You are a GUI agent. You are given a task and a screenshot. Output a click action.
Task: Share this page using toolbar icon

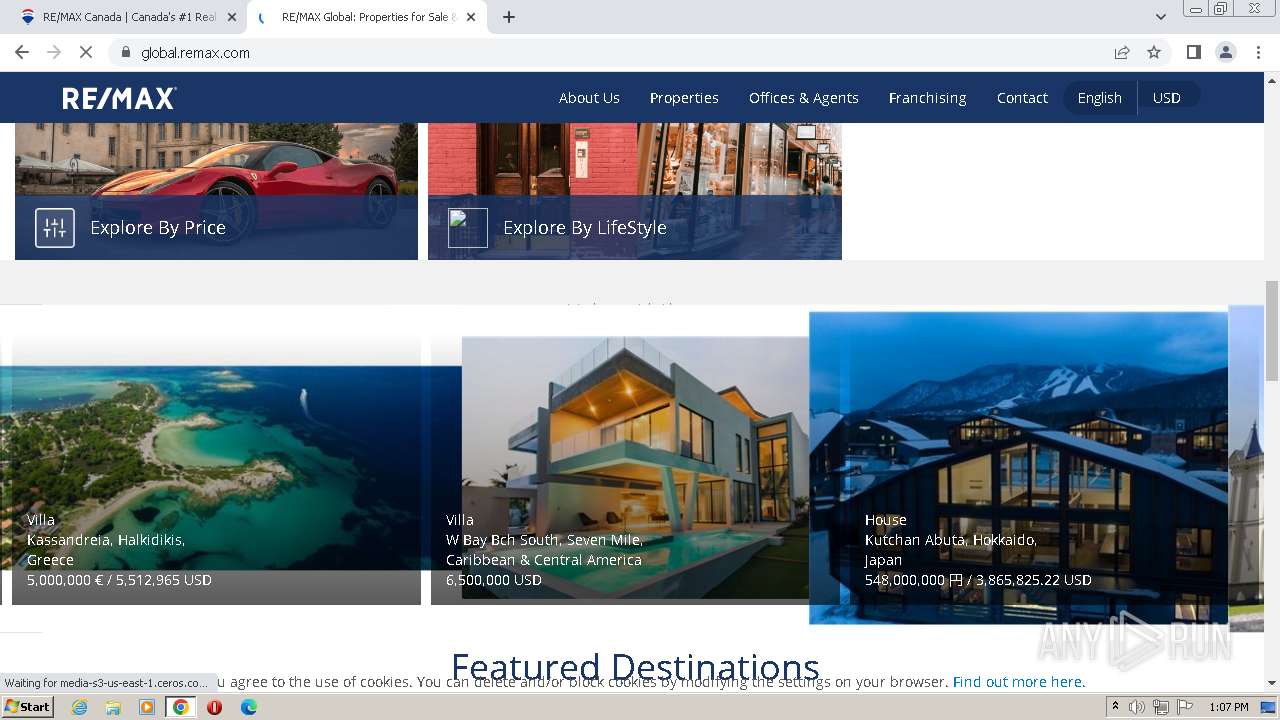coord(1122,52)
